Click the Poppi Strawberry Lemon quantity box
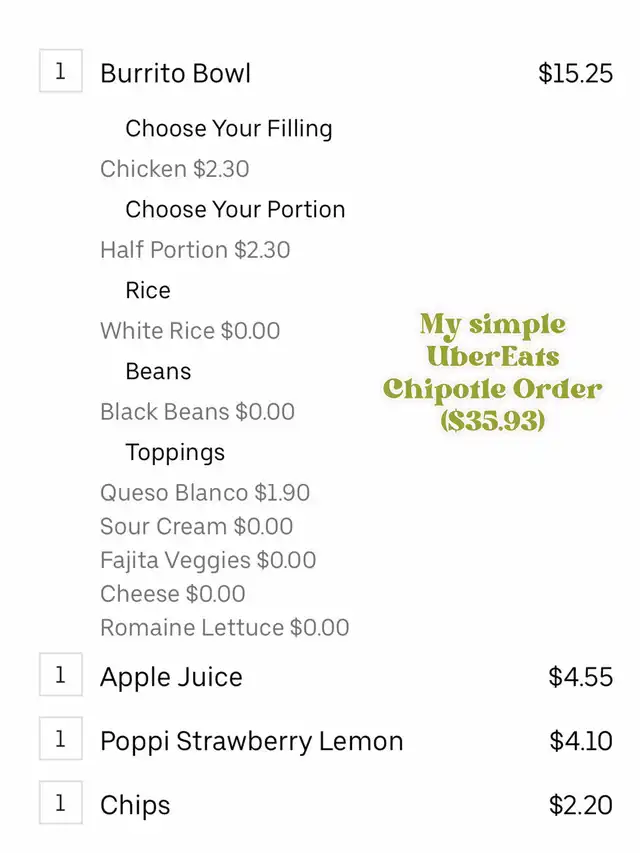The width and height of the screenshot is (640, 853). (x=60, y=739)
